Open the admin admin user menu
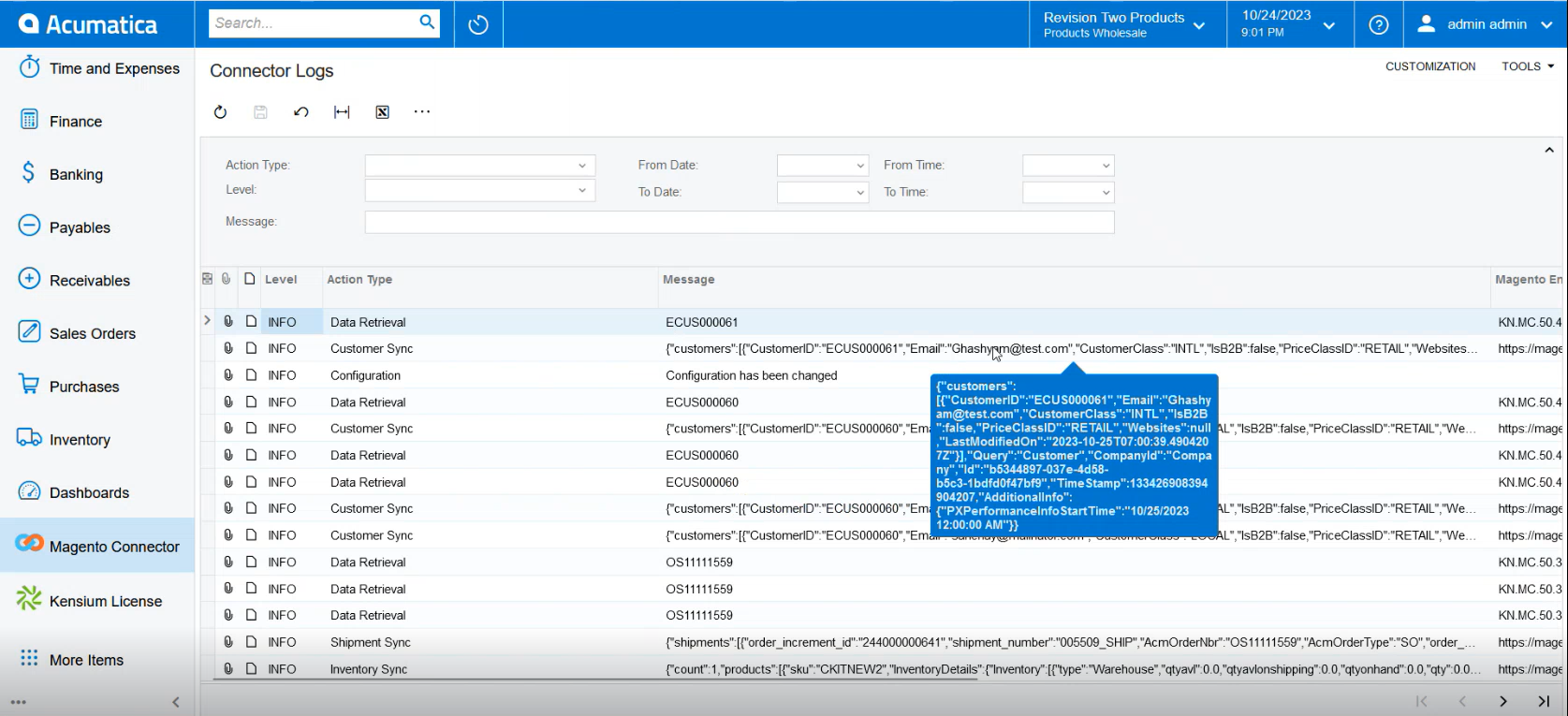The image size is (1568, 716). (1486, 24)
